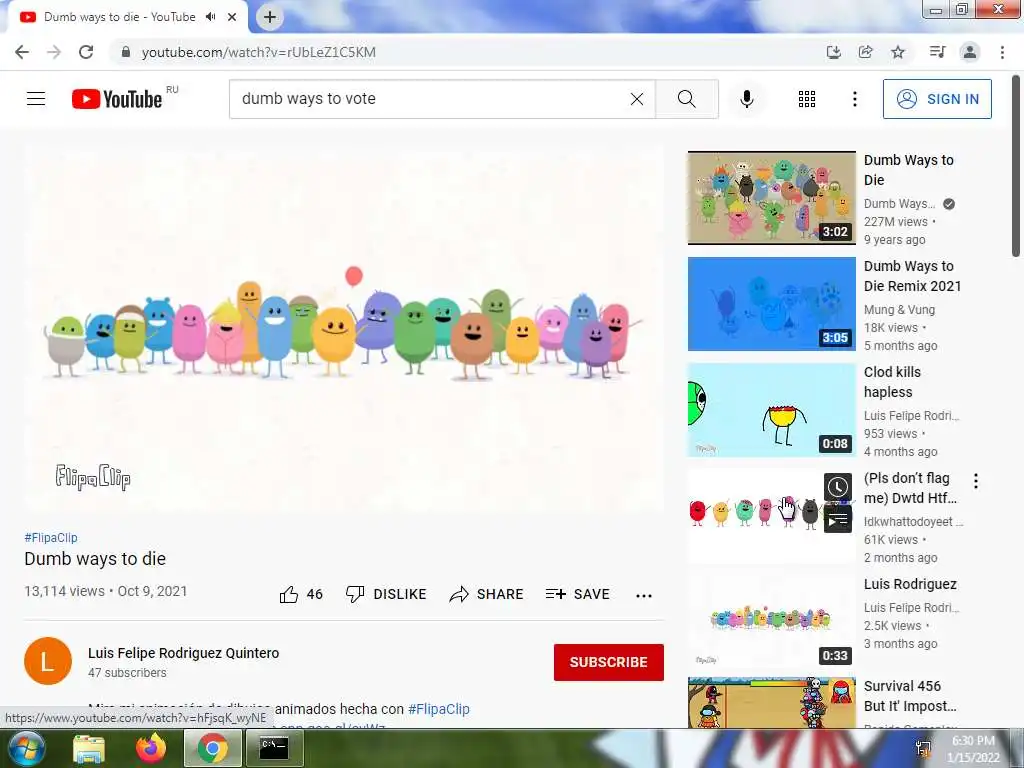Open a new tab with plus button
The width and height of the screenshot is (1024, 768).
(270, 17)
